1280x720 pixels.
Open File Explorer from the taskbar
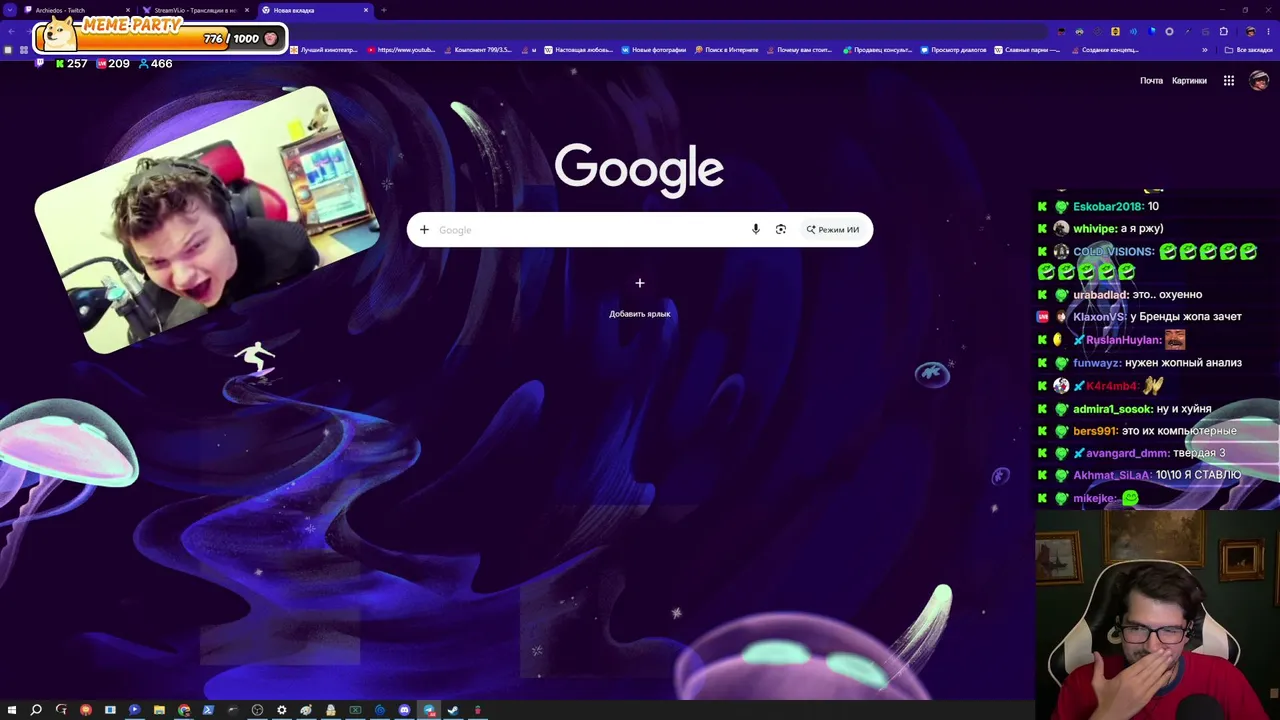tap(159, 710)
